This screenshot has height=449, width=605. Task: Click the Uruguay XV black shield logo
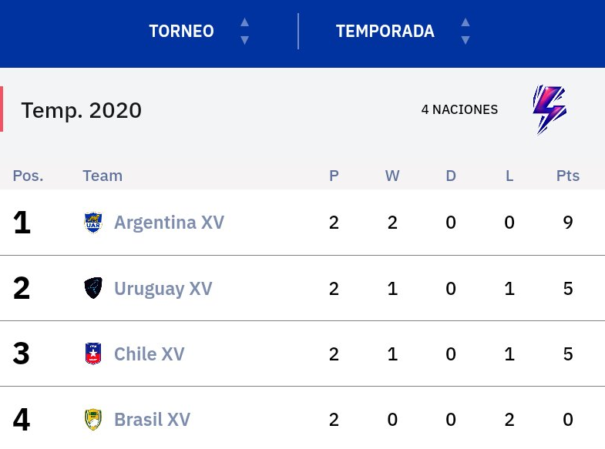pyautogui.click(x=93, y=288)
